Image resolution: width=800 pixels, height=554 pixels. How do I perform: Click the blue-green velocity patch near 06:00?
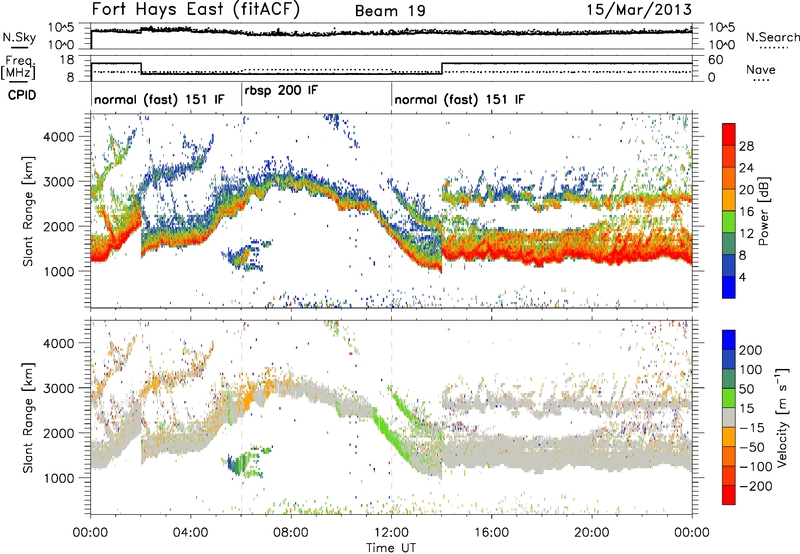(246, 461)
